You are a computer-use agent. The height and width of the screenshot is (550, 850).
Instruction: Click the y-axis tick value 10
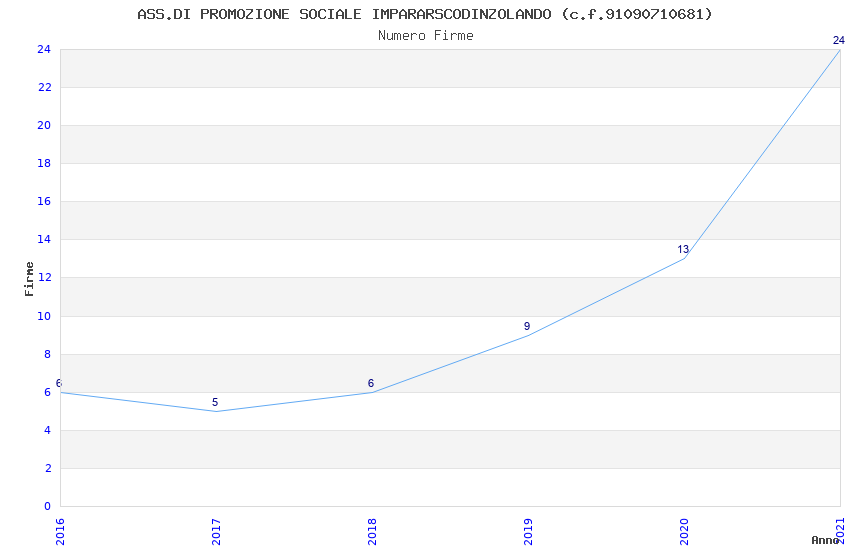click(x=44, y=316)
